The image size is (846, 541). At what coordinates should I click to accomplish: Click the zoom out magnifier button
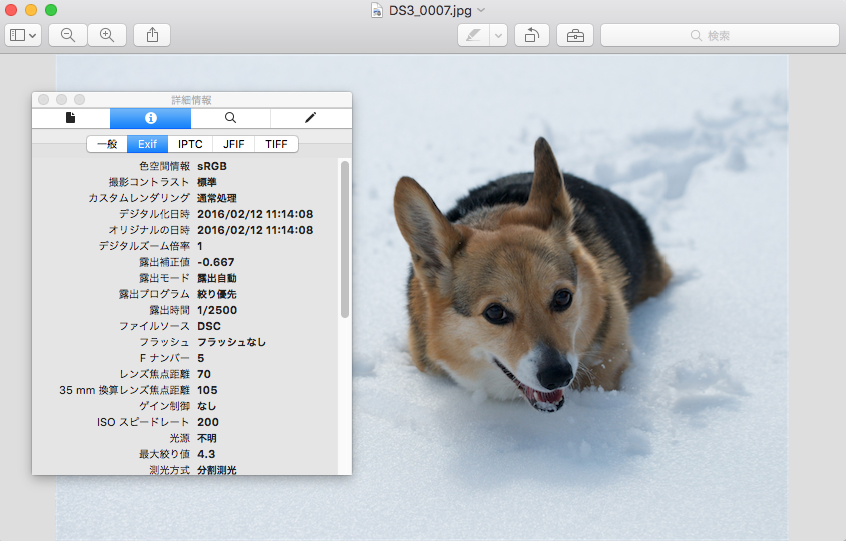point(67,35)
